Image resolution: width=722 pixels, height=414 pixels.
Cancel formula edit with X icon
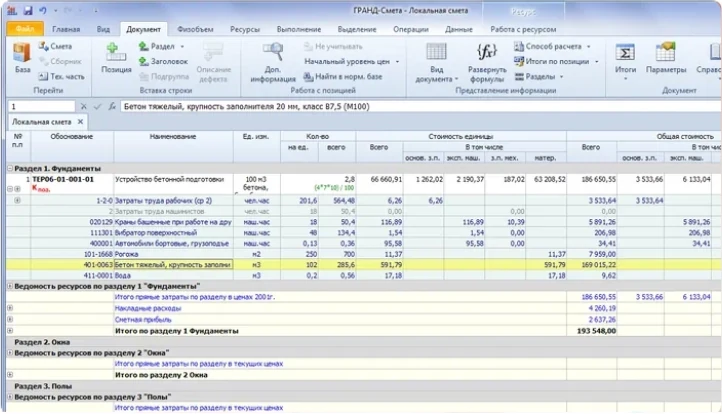(x=83, y=106)
